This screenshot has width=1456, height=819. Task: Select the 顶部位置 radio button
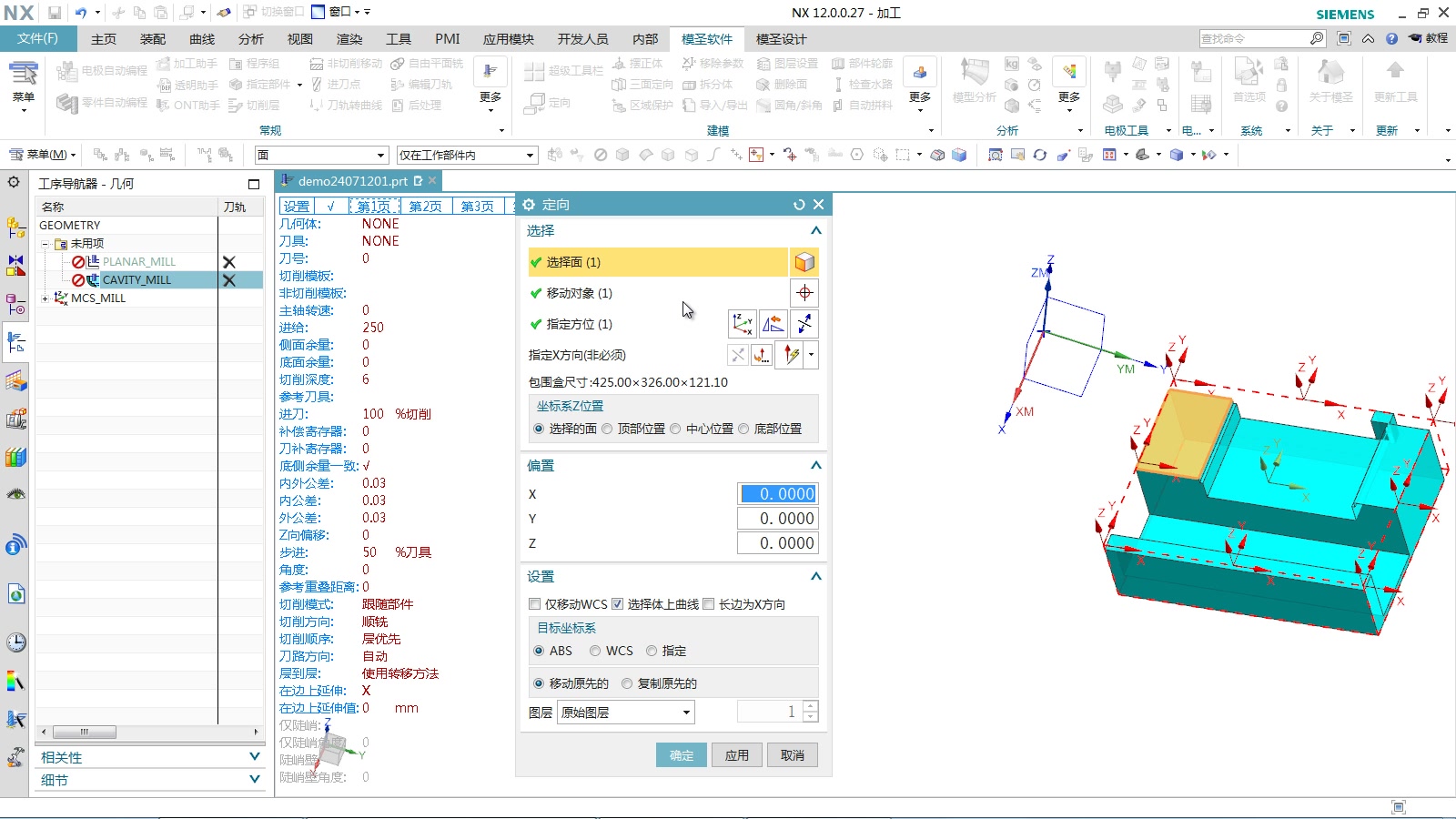click(607, 429)
